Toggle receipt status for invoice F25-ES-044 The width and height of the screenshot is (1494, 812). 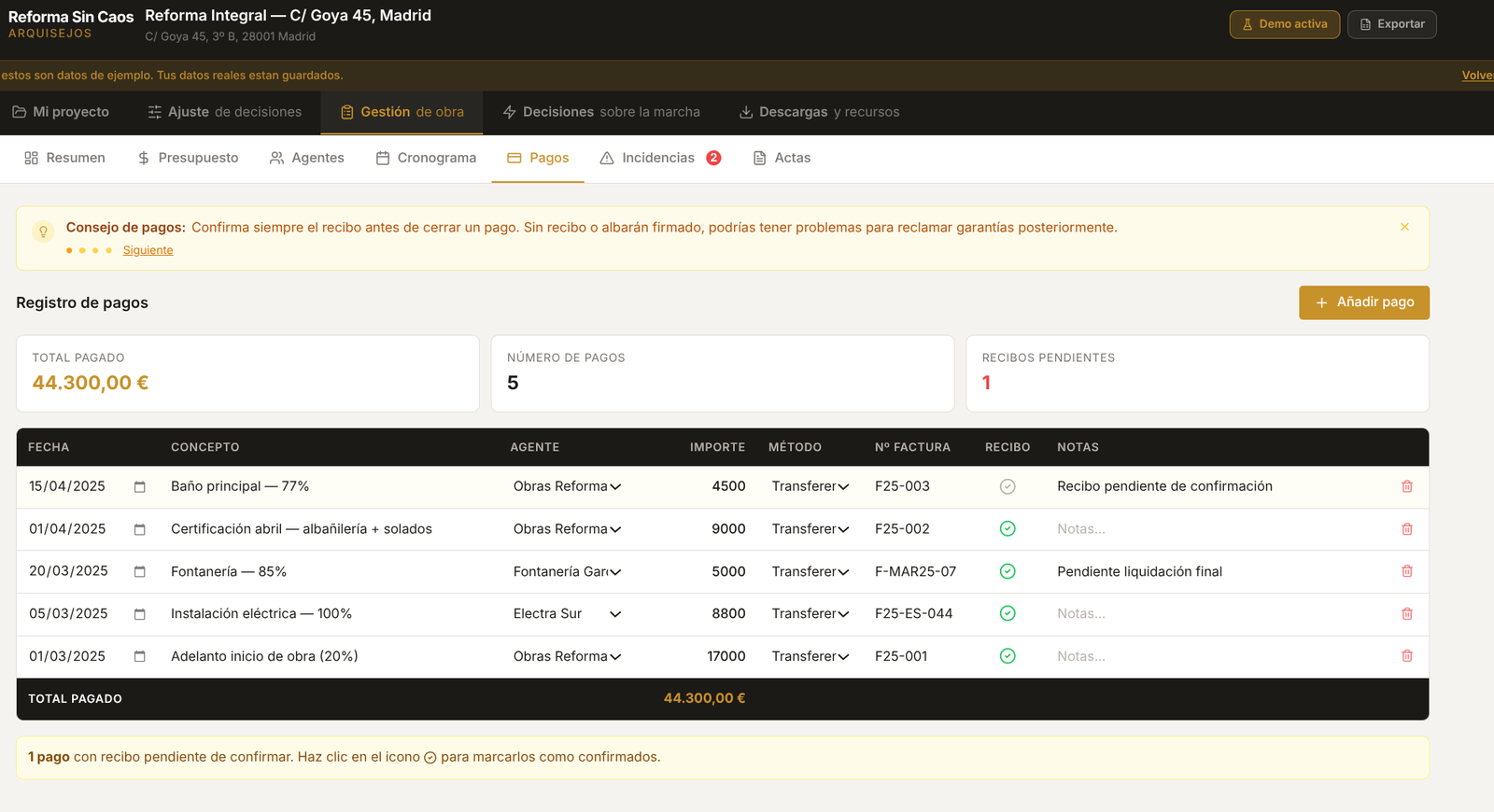(1008, 613)
